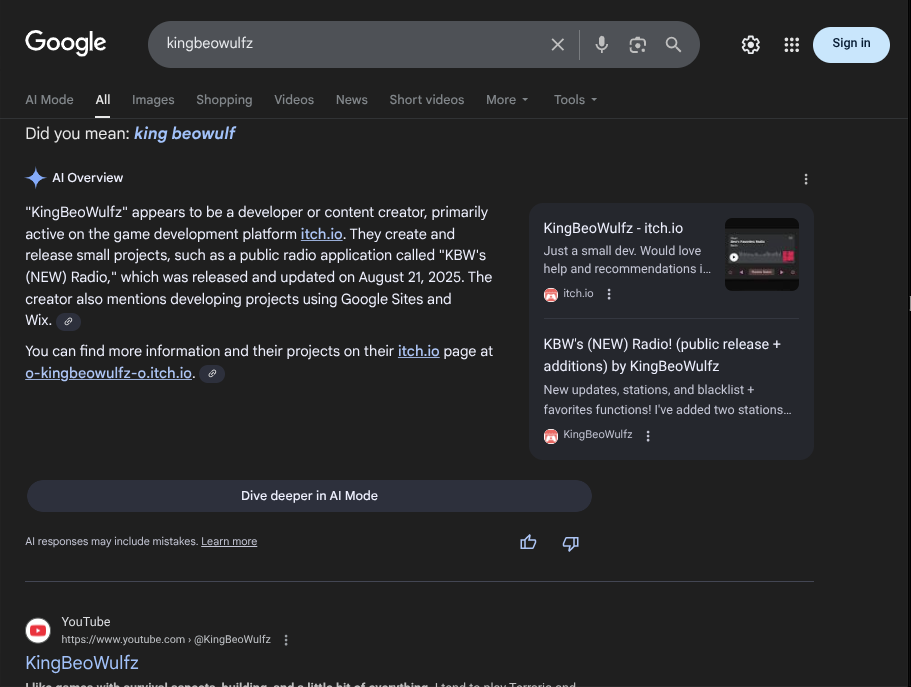
Task: Click the magnifying glass search button
Action: tap(673, 44)
